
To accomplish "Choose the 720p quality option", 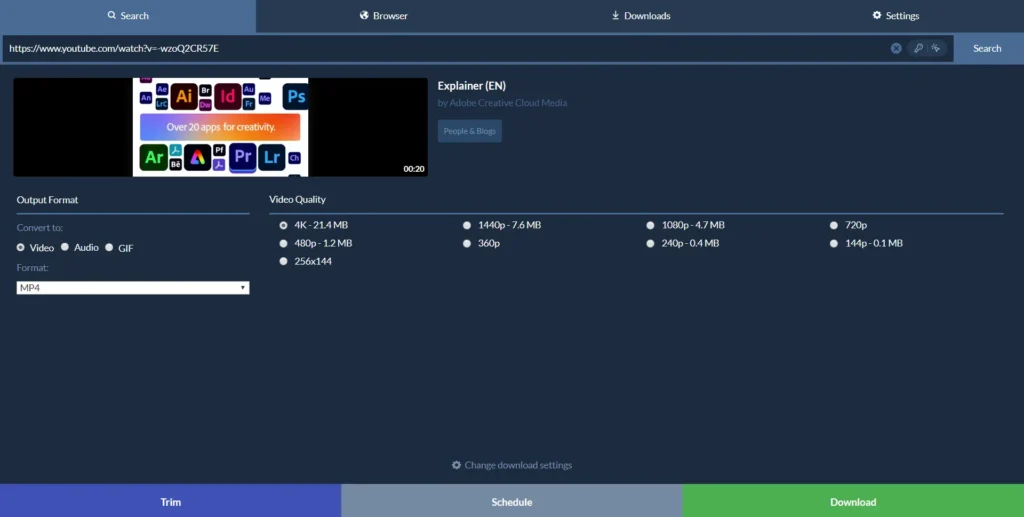I will (834, 225).
